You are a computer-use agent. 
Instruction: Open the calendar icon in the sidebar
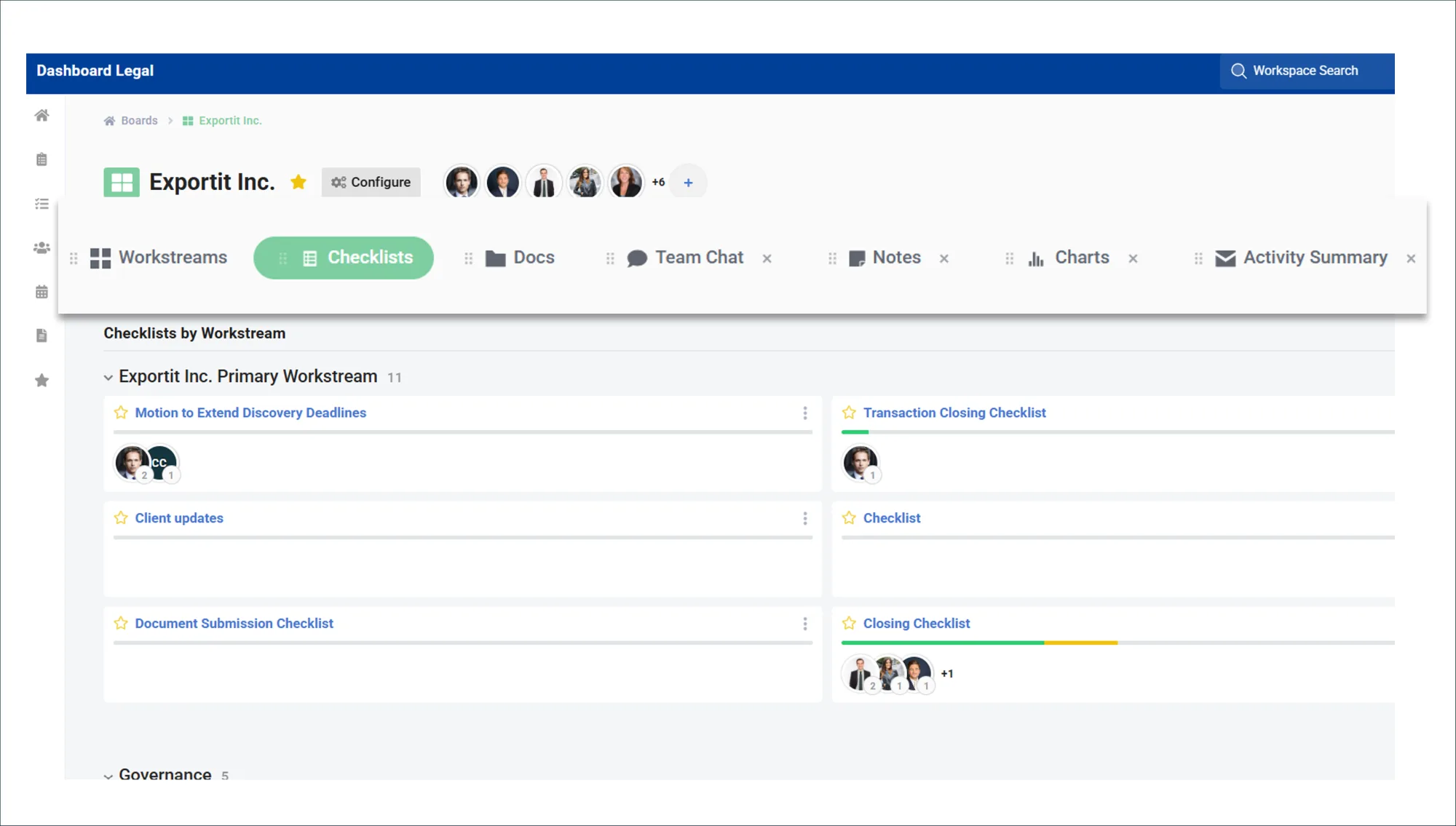42,292
